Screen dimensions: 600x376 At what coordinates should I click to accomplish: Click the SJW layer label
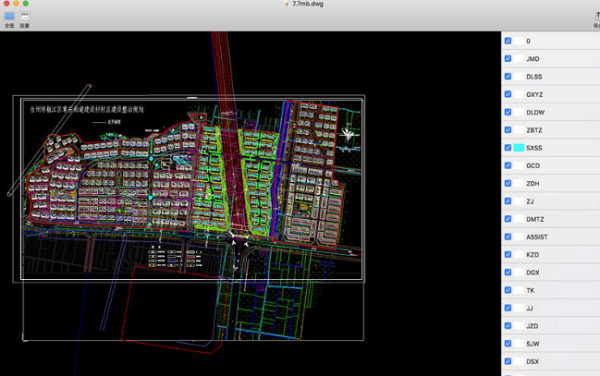pos(533,343)
